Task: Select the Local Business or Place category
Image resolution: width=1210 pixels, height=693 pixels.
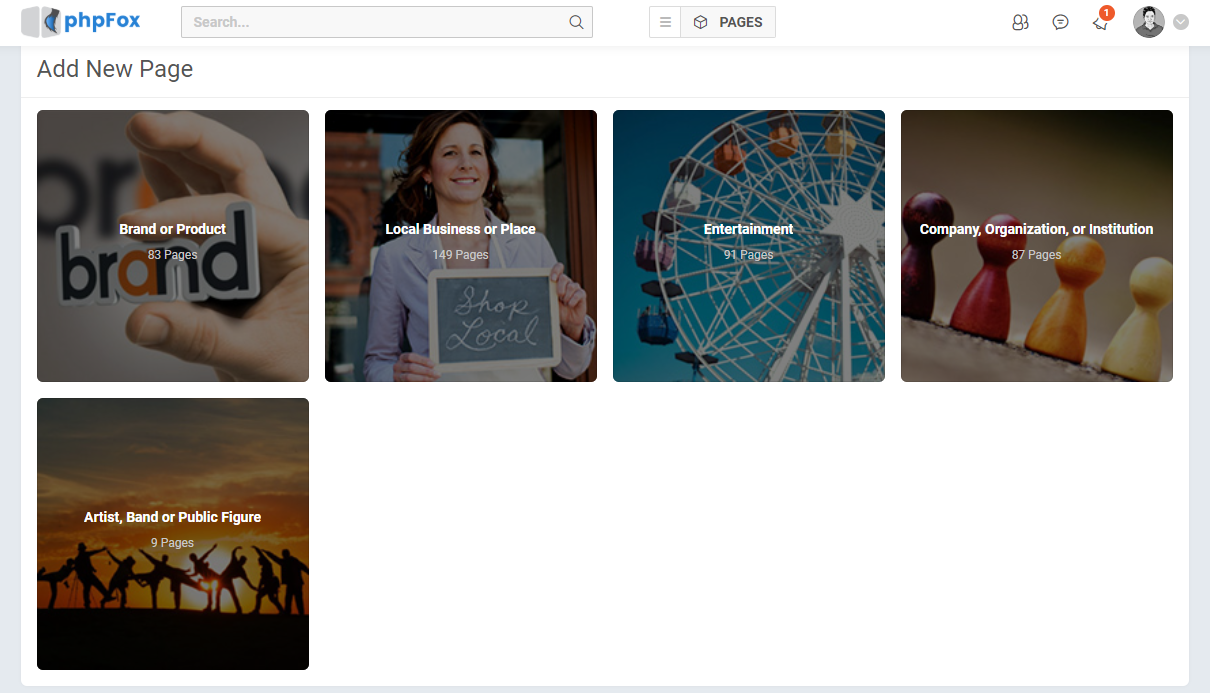Action: point(460,229)
